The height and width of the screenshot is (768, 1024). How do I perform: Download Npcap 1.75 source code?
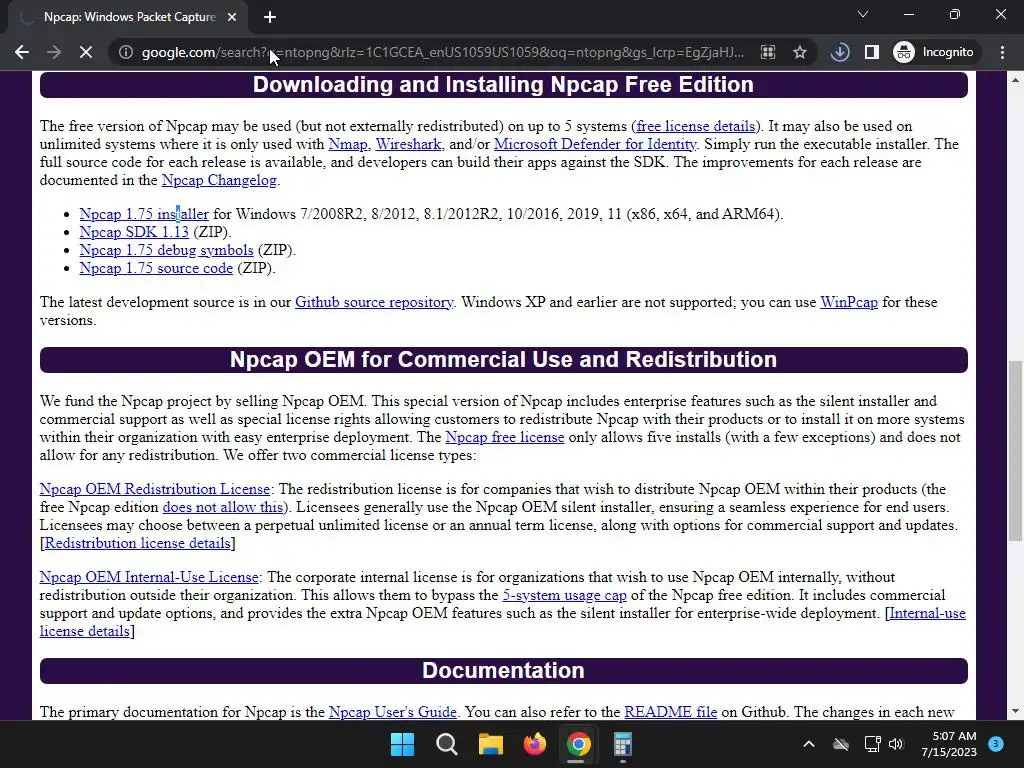pos(156,268)
